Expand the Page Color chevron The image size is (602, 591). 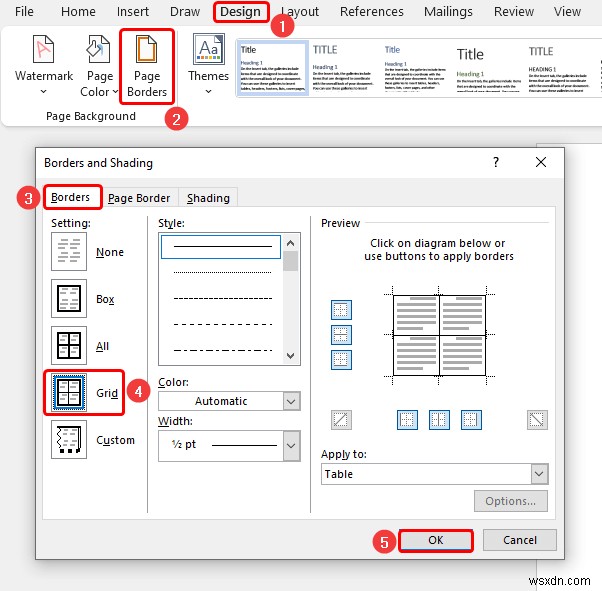click(x=115, y=92)
